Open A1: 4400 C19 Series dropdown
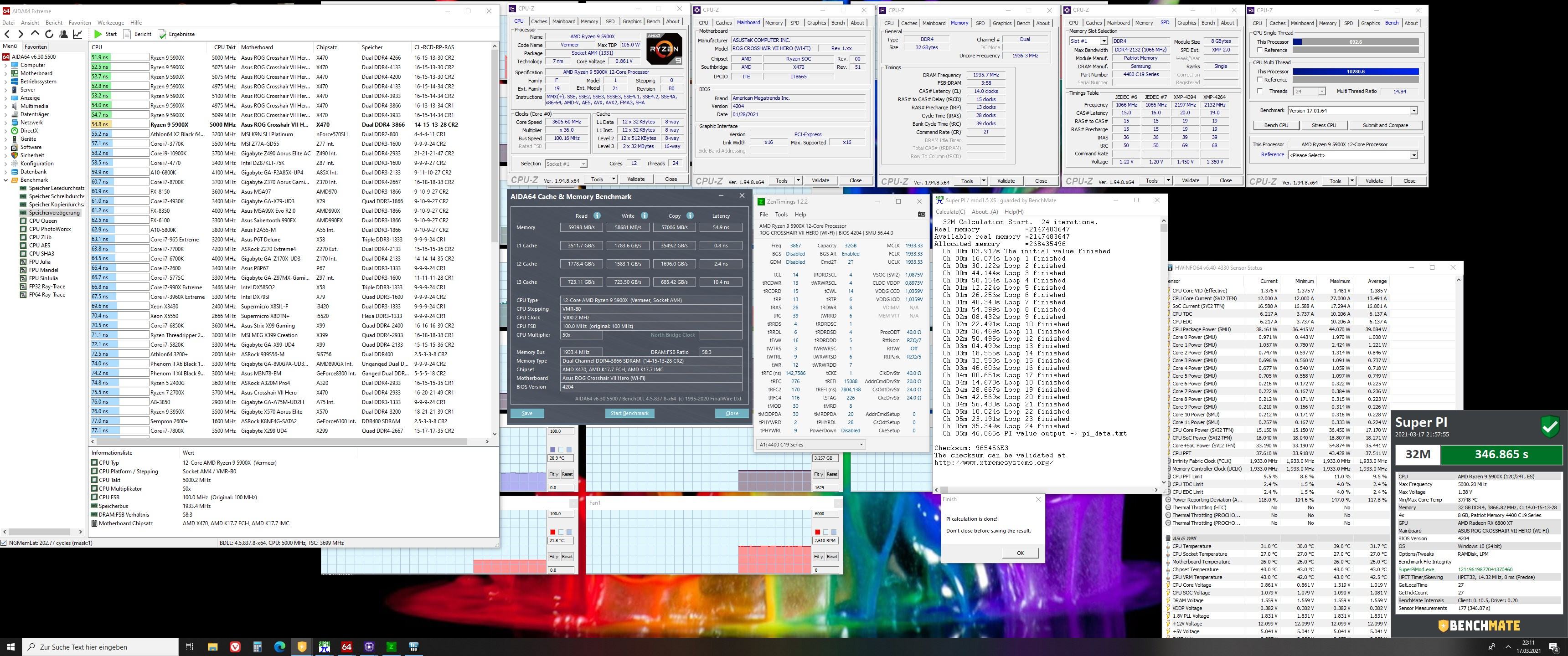 click(811, 445)
